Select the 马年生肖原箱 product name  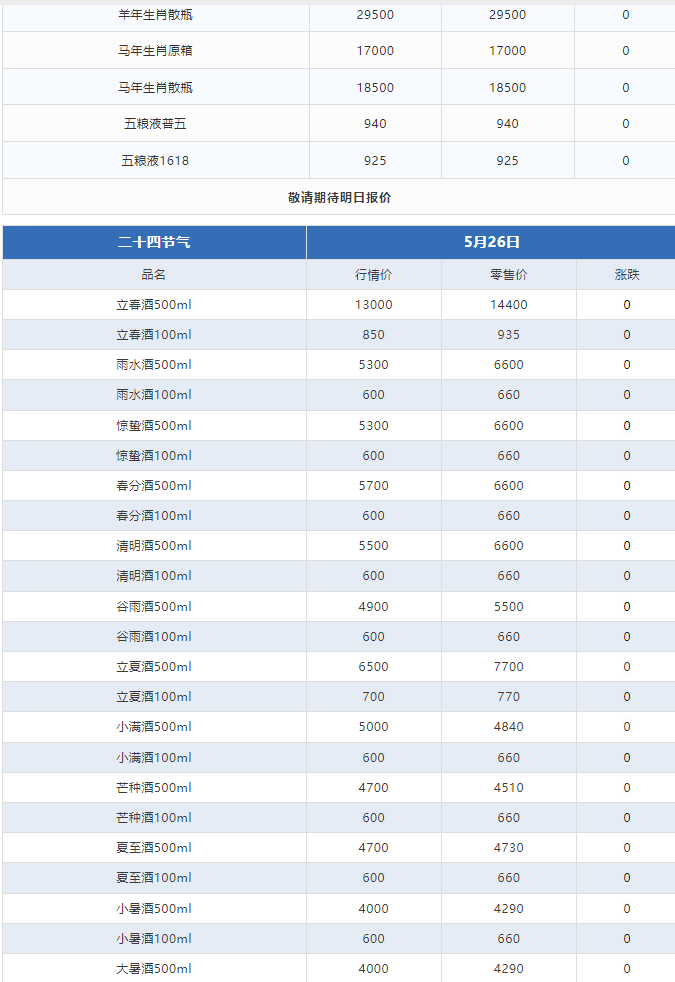tap(155, 51)
